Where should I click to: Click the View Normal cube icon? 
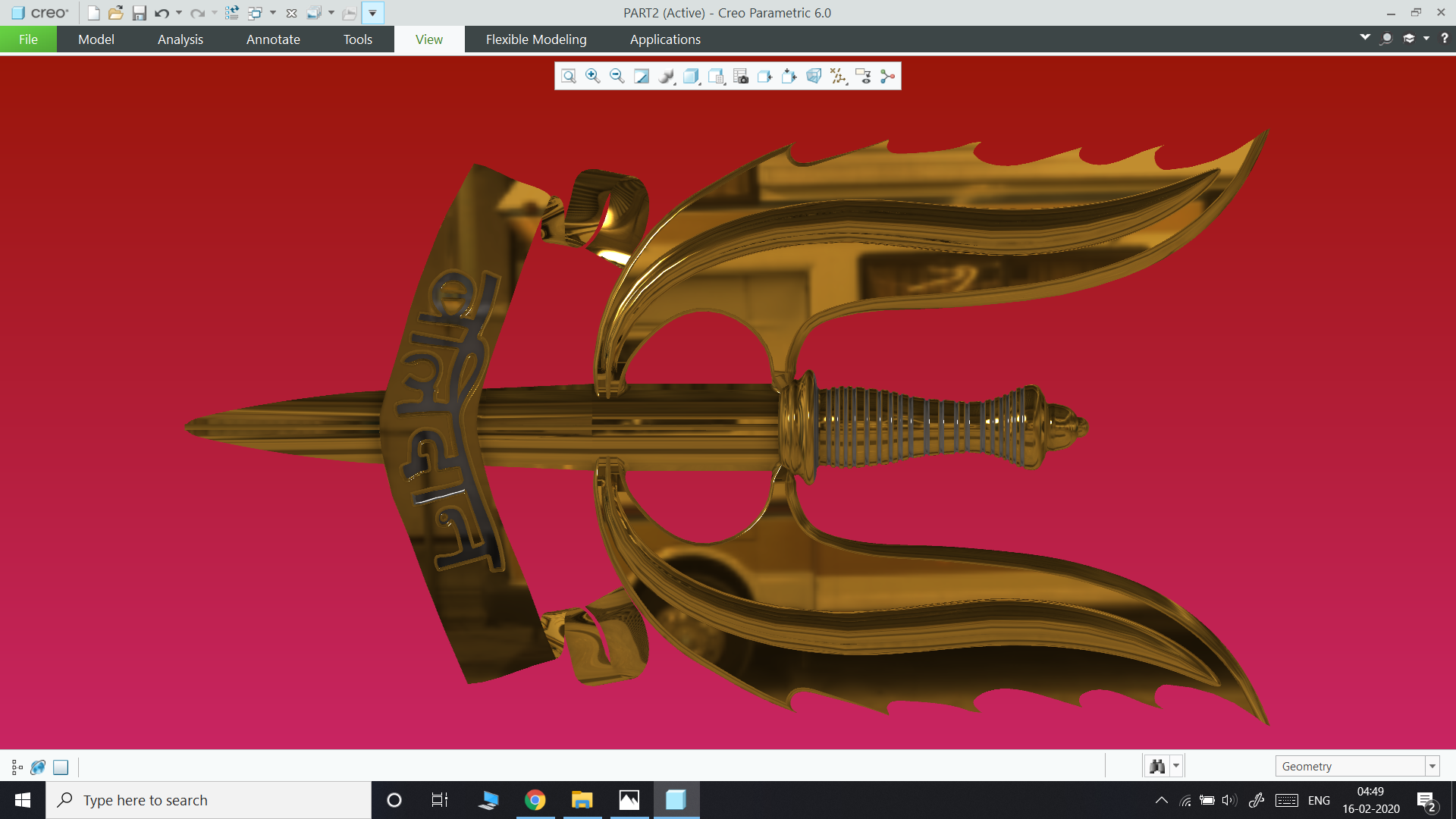(x=765, y=76)
